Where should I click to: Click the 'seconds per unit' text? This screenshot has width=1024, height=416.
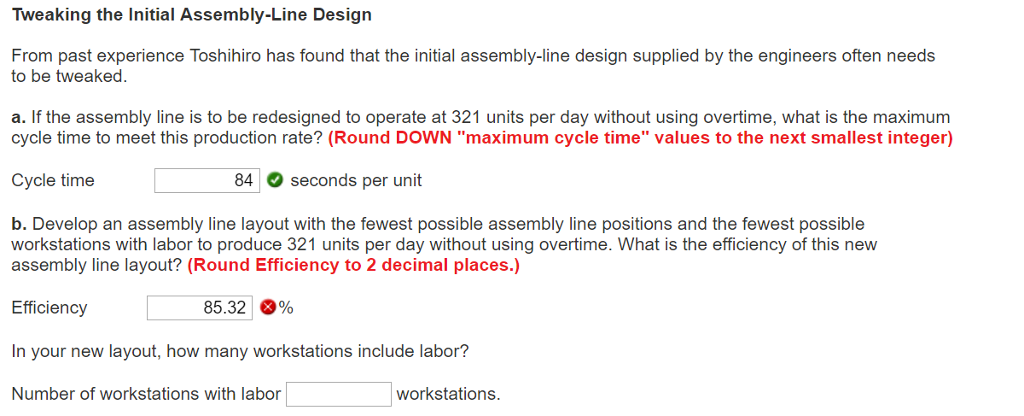(x=356, y=180)
